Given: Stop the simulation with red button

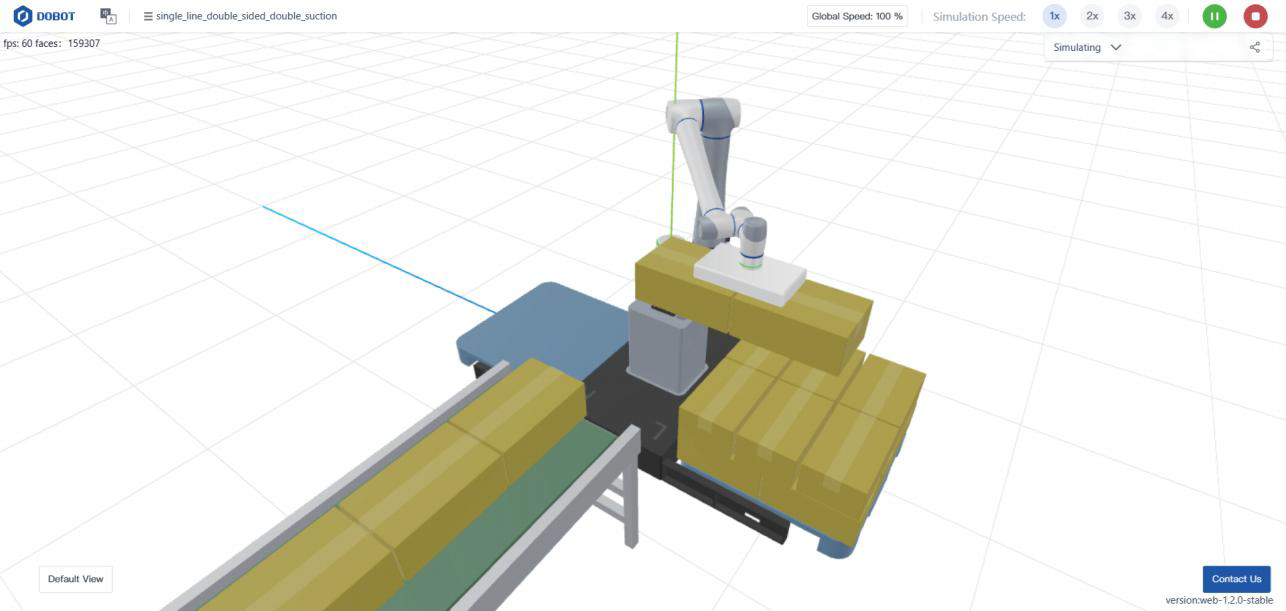Looking at the screenshot, I should point(1255,16).
